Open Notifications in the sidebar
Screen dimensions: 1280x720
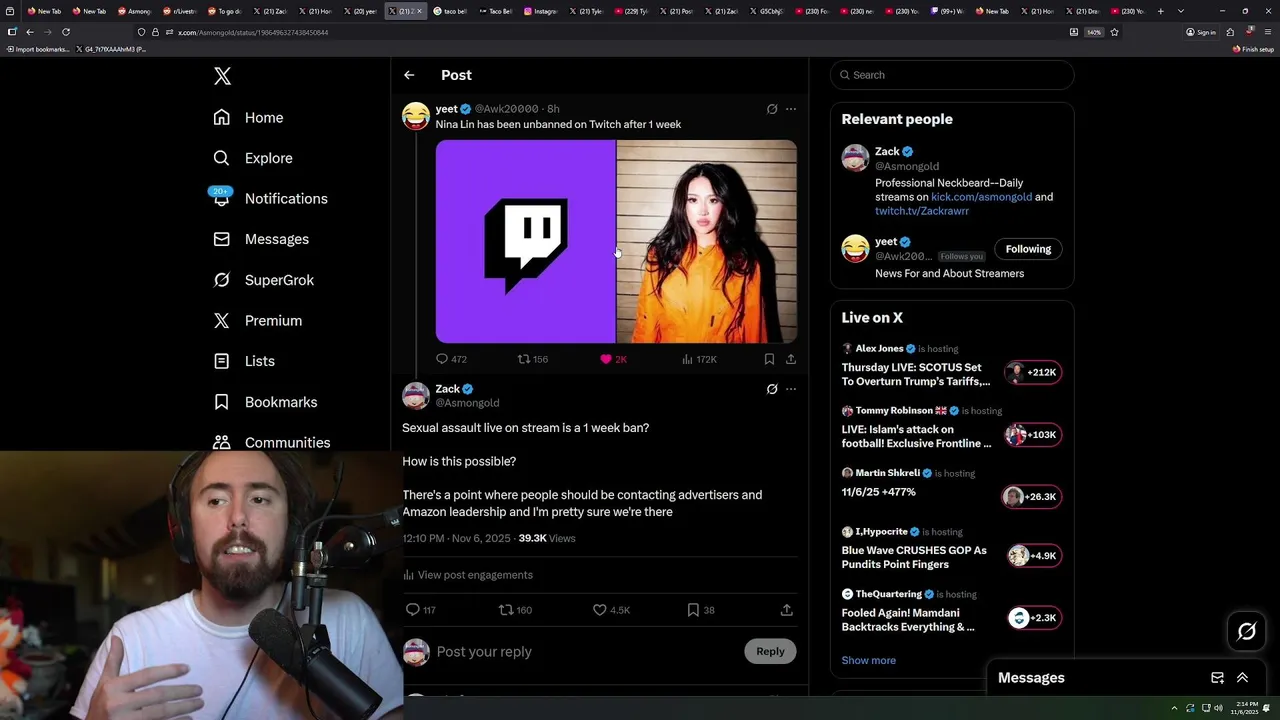tap(270, 198)
